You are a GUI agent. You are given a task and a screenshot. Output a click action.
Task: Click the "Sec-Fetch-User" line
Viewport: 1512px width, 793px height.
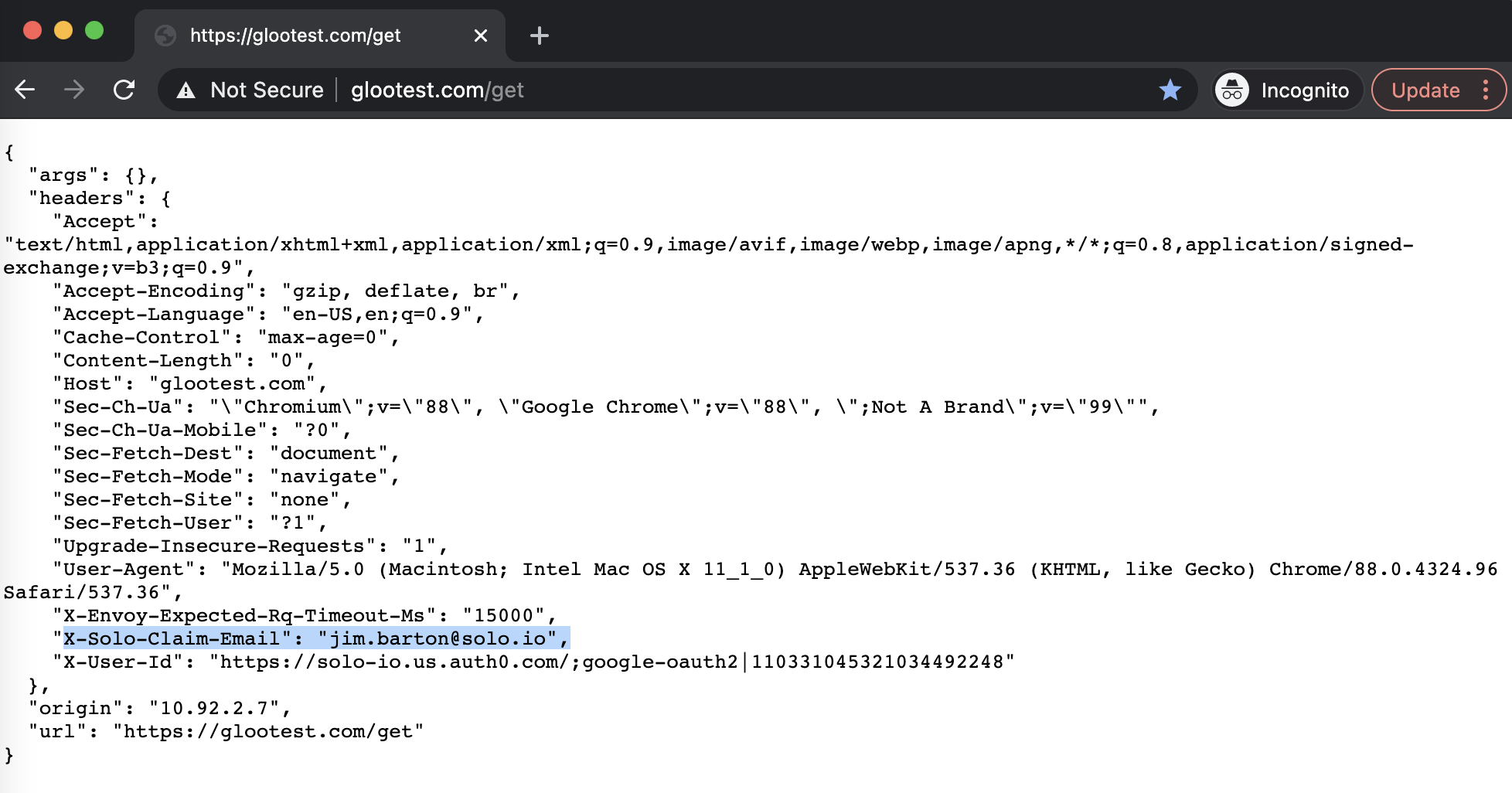[190, 522]
